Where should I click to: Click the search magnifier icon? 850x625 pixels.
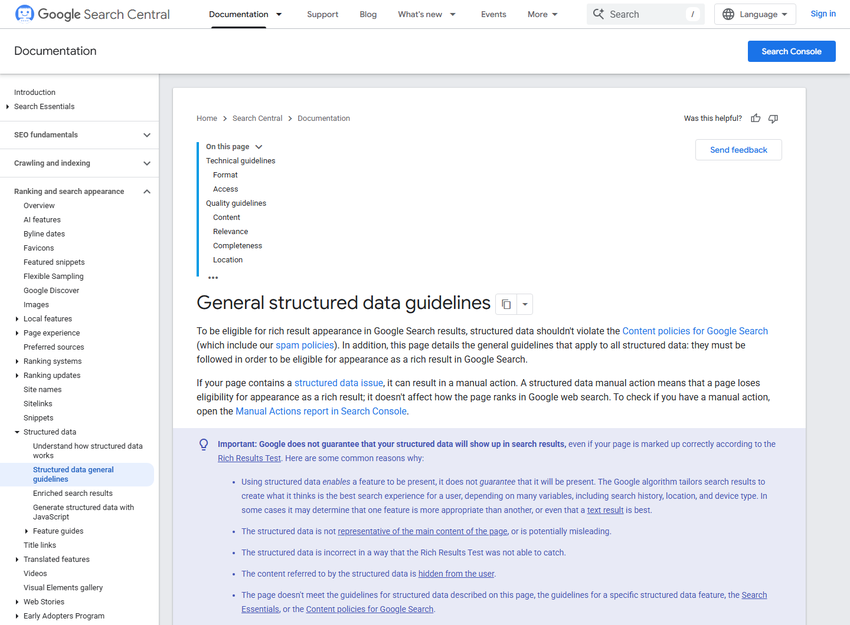598,14
